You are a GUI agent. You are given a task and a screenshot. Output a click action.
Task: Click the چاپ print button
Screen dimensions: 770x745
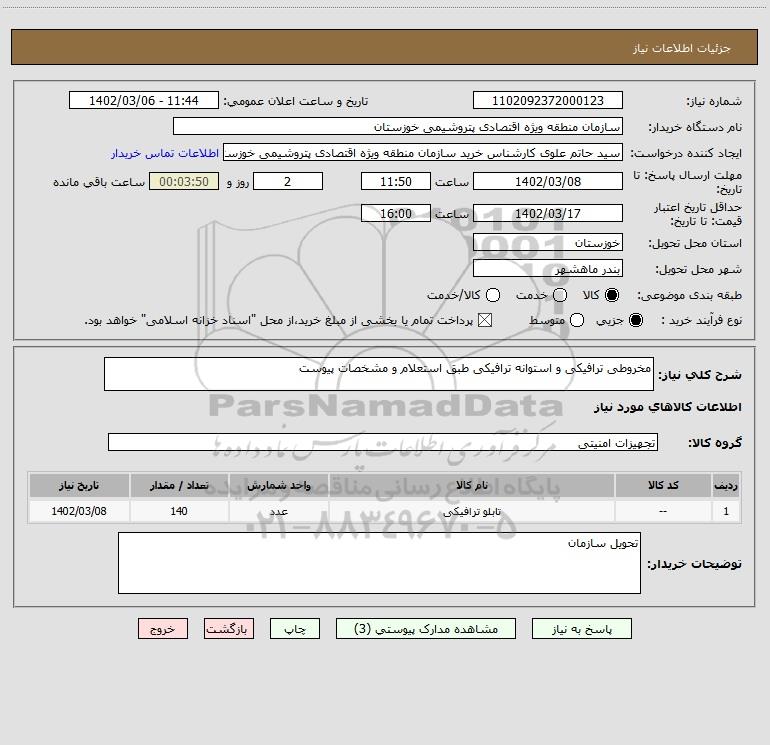point(295,629)
